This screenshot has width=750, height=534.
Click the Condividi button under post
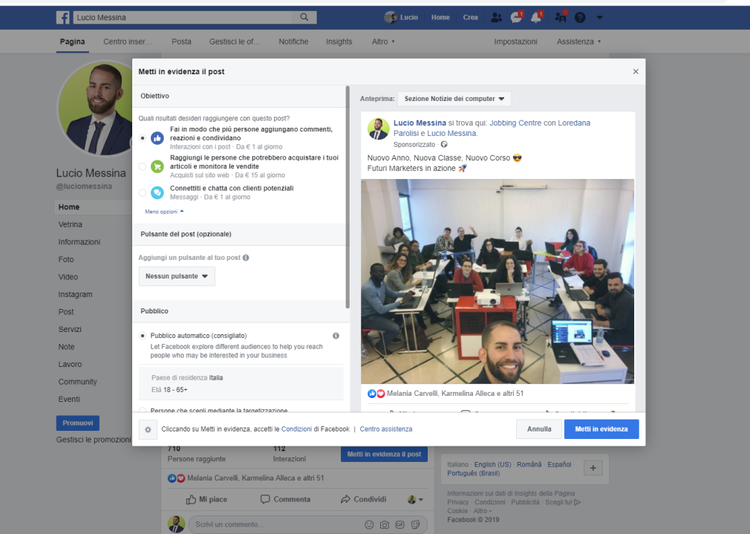(364, 499)
